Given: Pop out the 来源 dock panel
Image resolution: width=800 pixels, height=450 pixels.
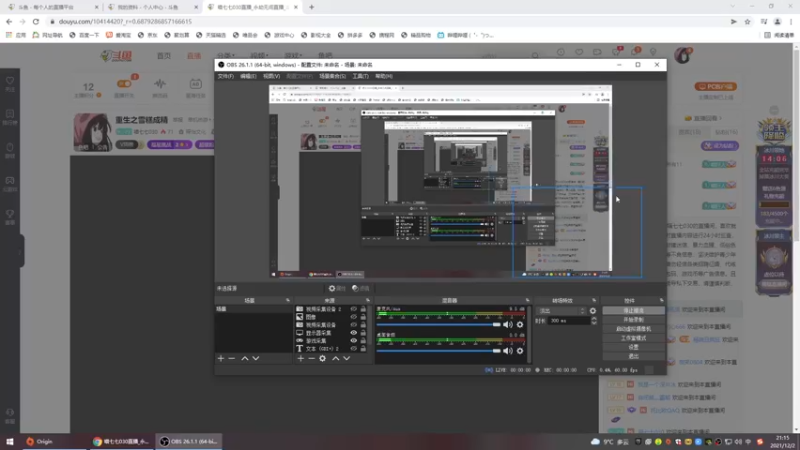Looking at the screenshot, I should coord(368,301).
